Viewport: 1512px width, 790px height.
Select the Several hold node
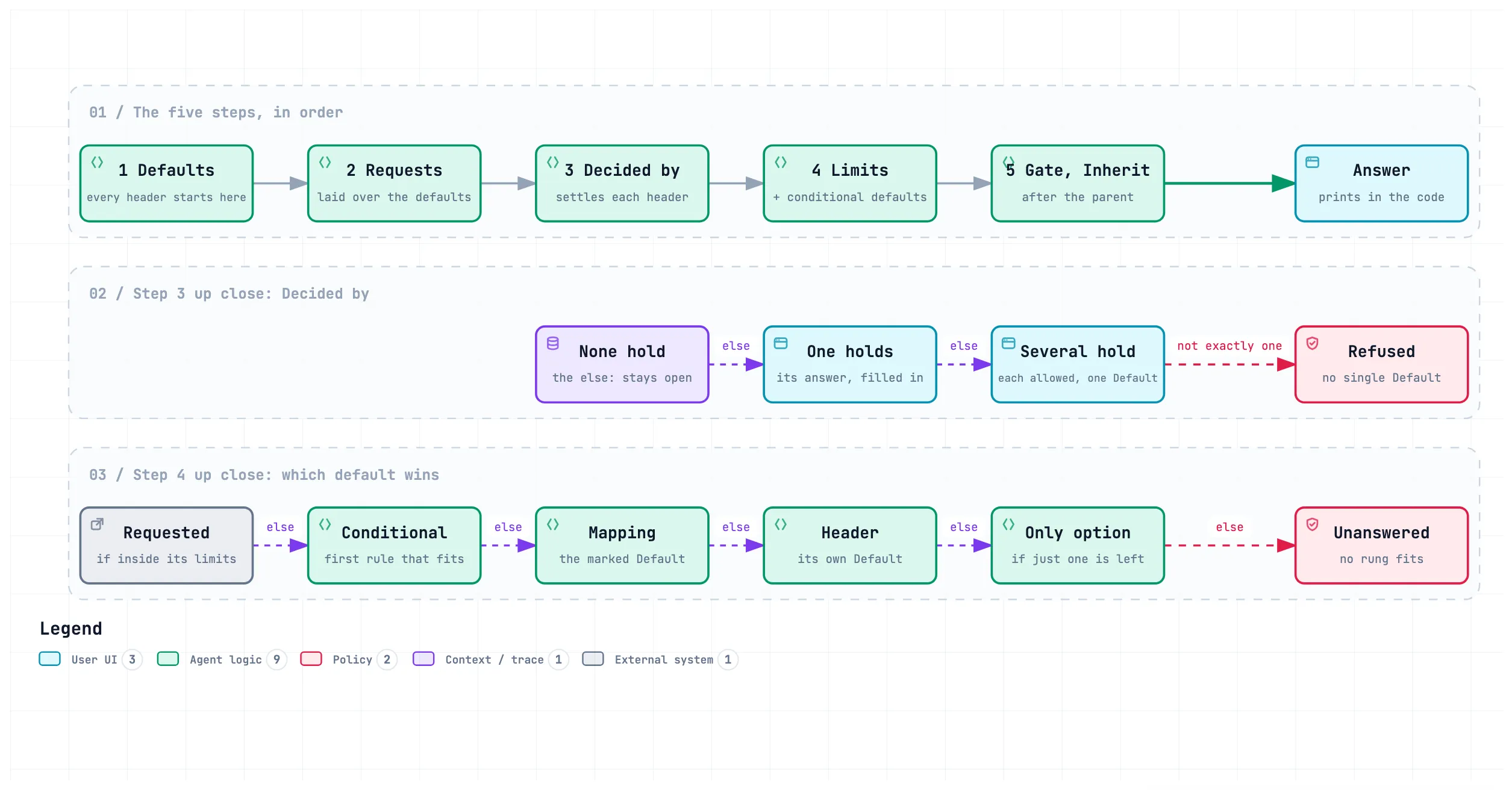(1078, 365)
